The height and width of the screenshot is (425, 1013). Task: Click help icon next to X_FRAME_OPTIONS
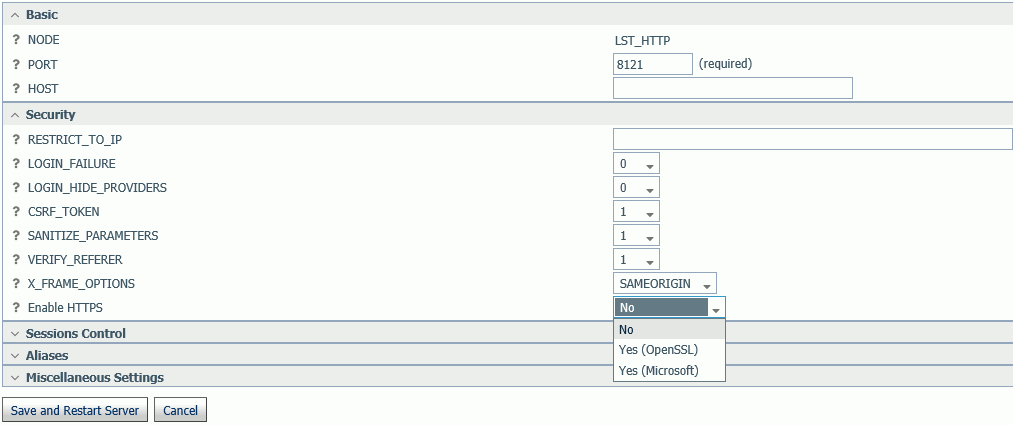coord(16,284)
